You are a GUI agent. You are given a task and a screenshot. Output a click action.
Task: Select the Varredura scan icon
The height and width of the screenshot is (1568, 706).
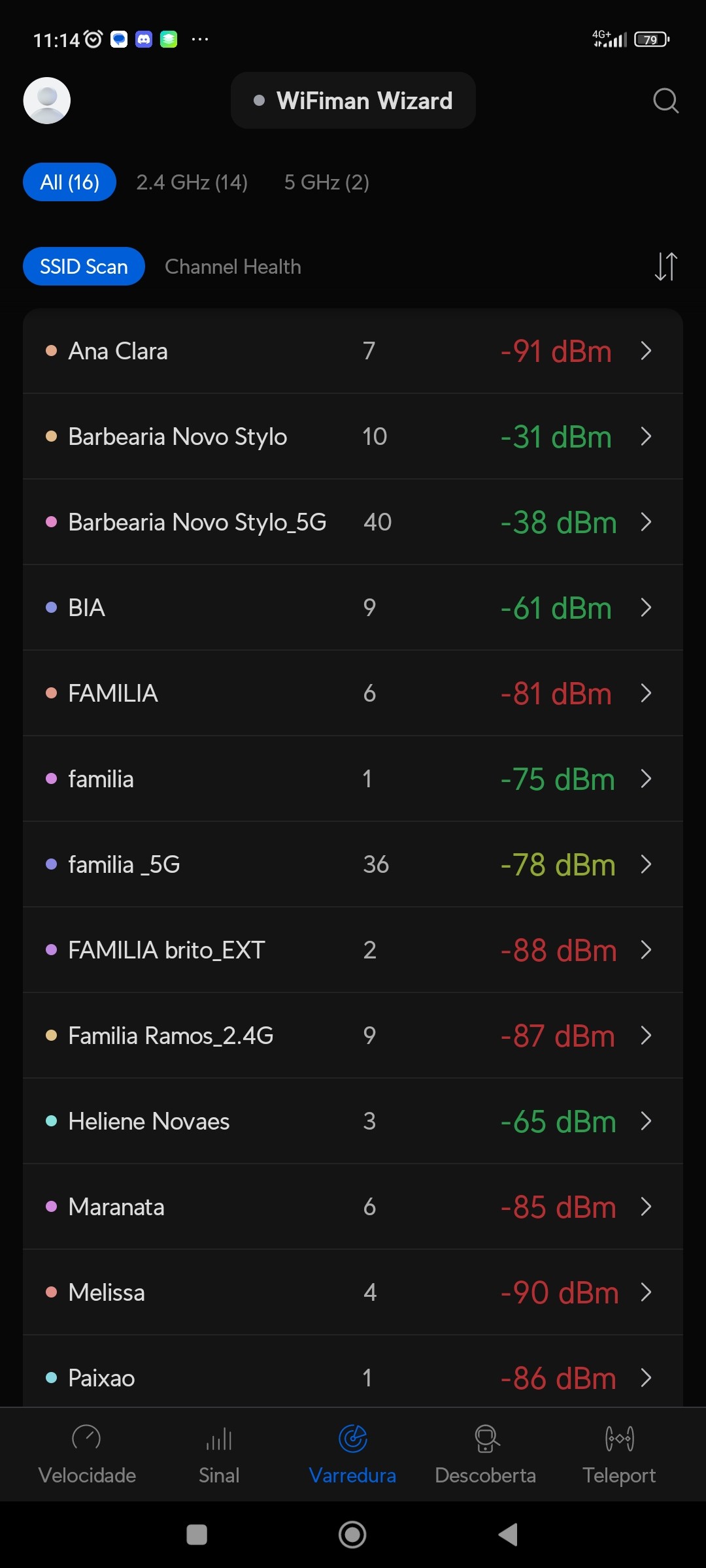[352, 1437]
